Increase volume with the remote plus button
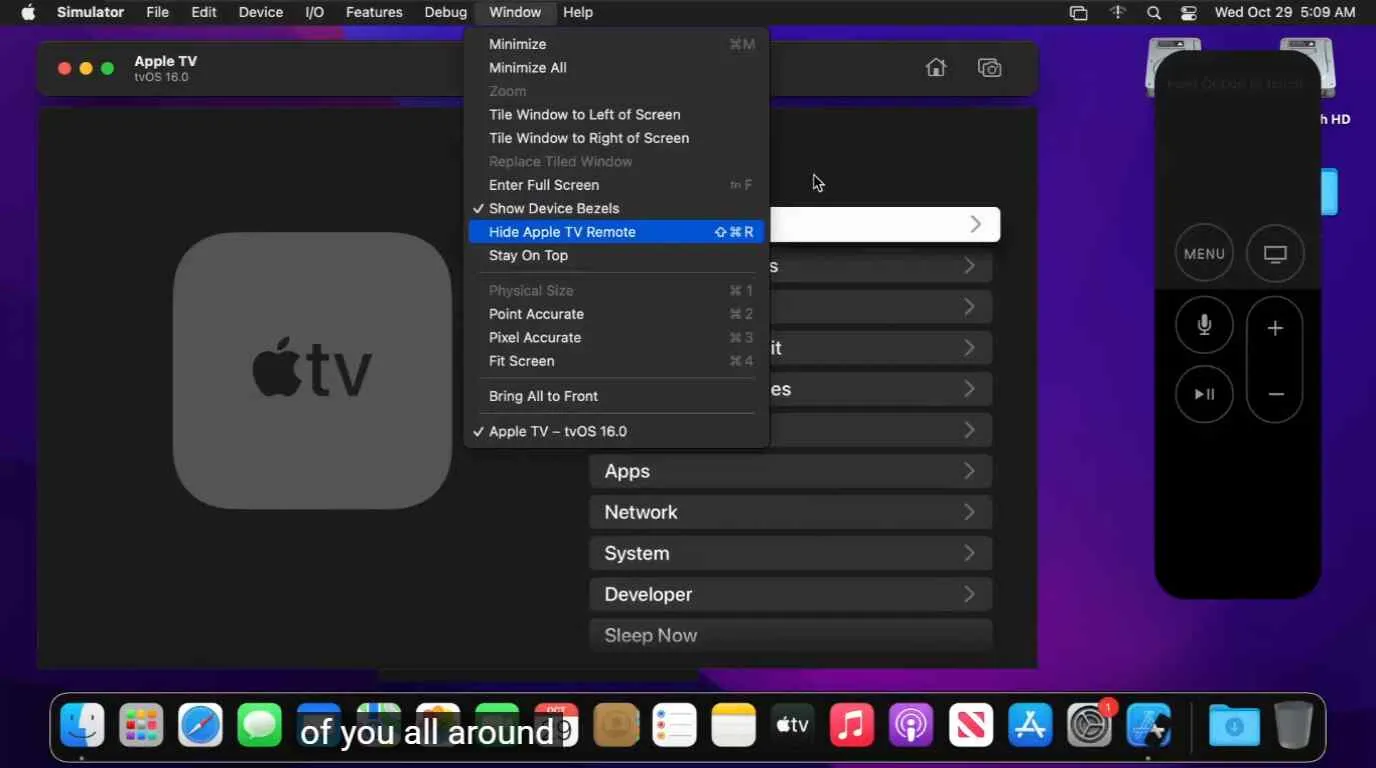This screenshot has height=768, width=1376. [x=1275, y=328]
